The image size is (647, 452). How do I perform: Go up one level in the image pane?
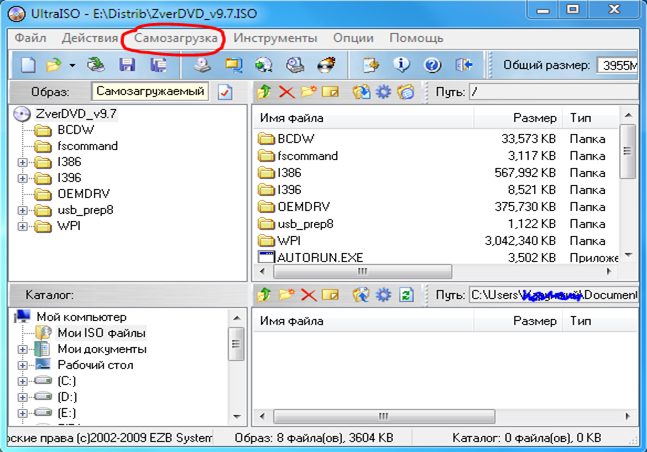point(264,92)
